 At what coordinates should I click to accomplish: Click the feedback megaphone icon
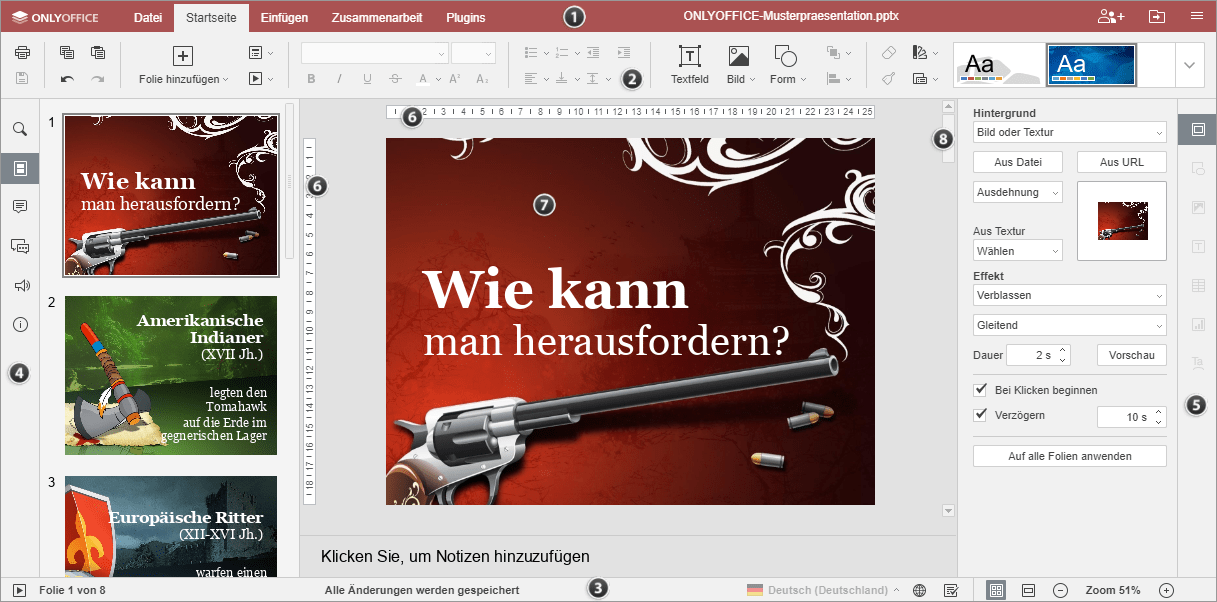click(x=20, y=286)
